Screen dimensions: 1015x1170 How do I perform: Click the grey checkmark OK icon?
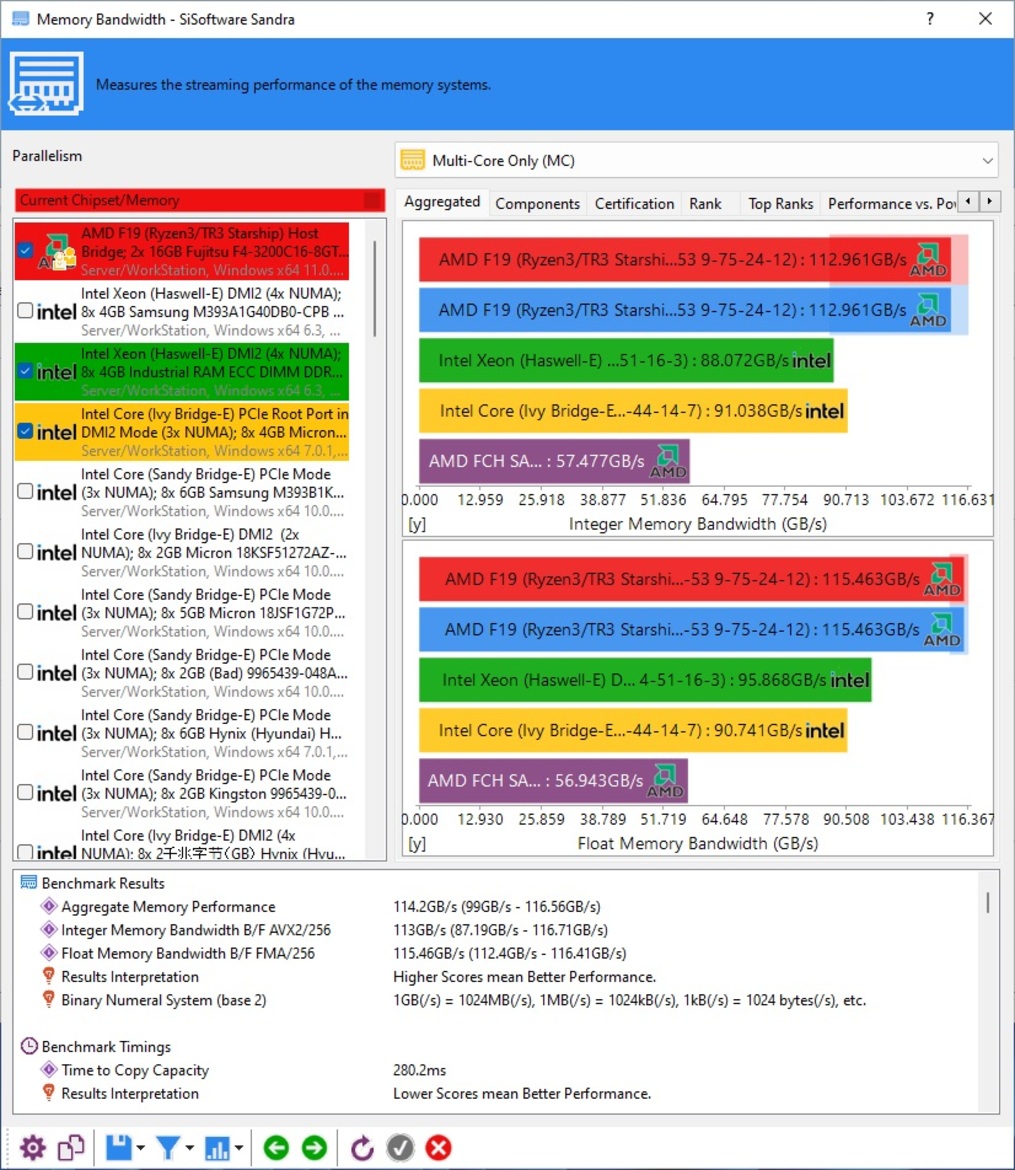(x=400, y=1148)
